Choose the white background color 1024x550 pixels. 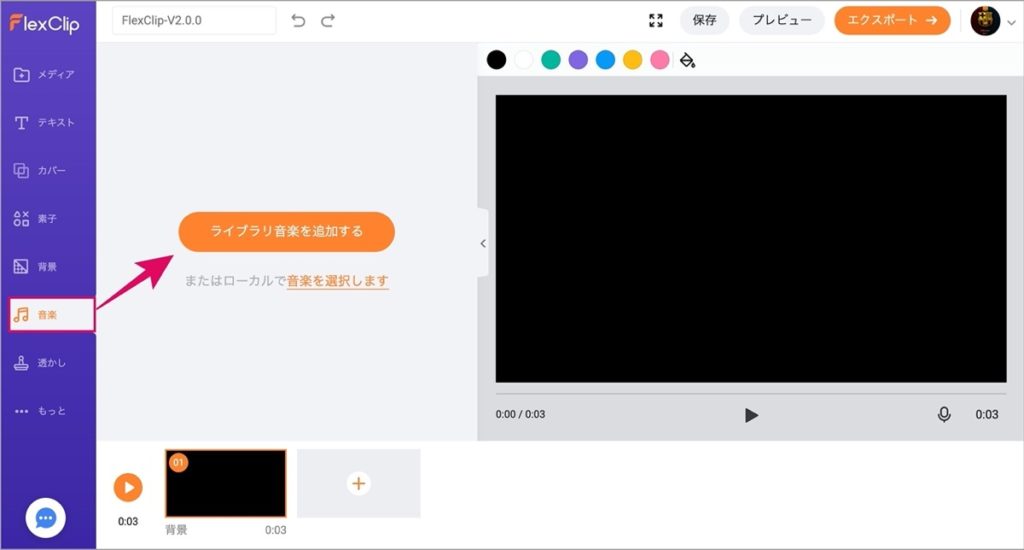tap(524, 60)
